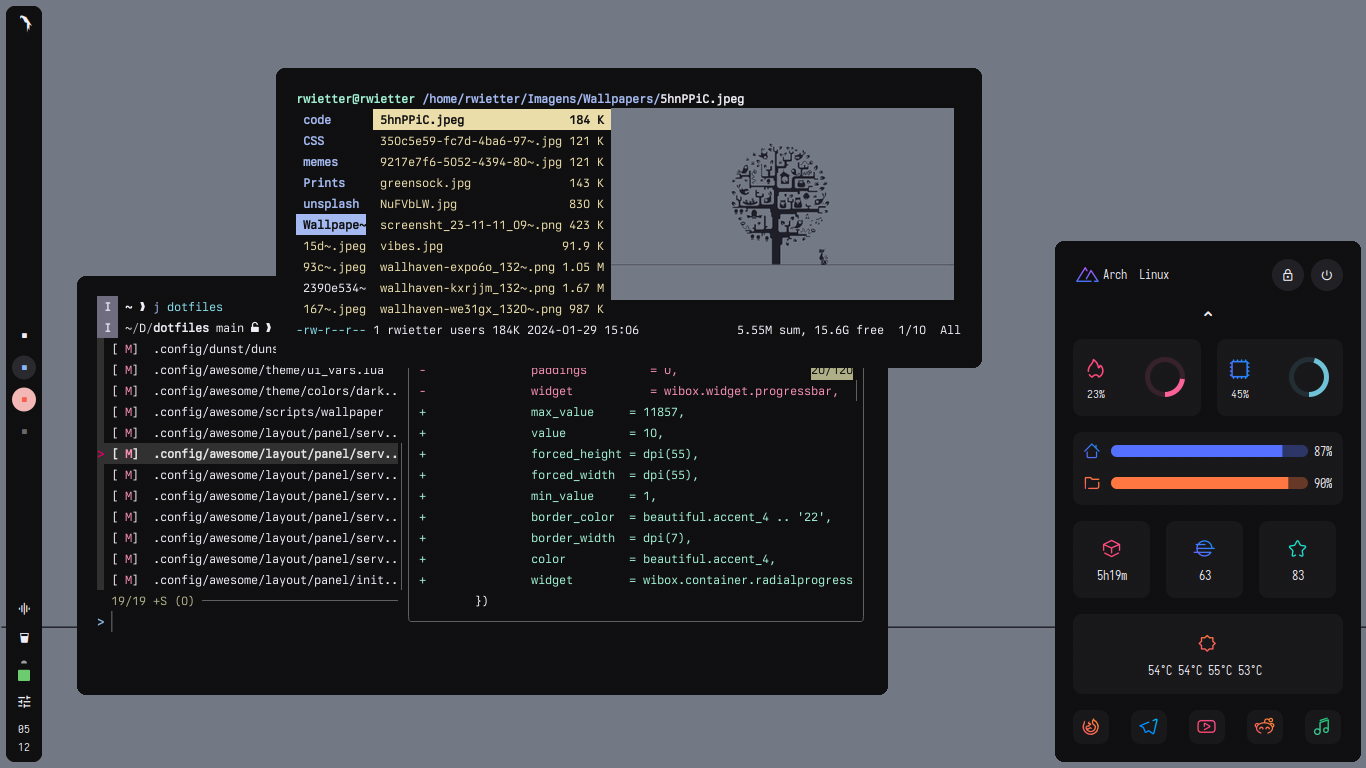
Task: Select the wallhaven-kxrjjm_132~.png file
Action: pos(492,288)
